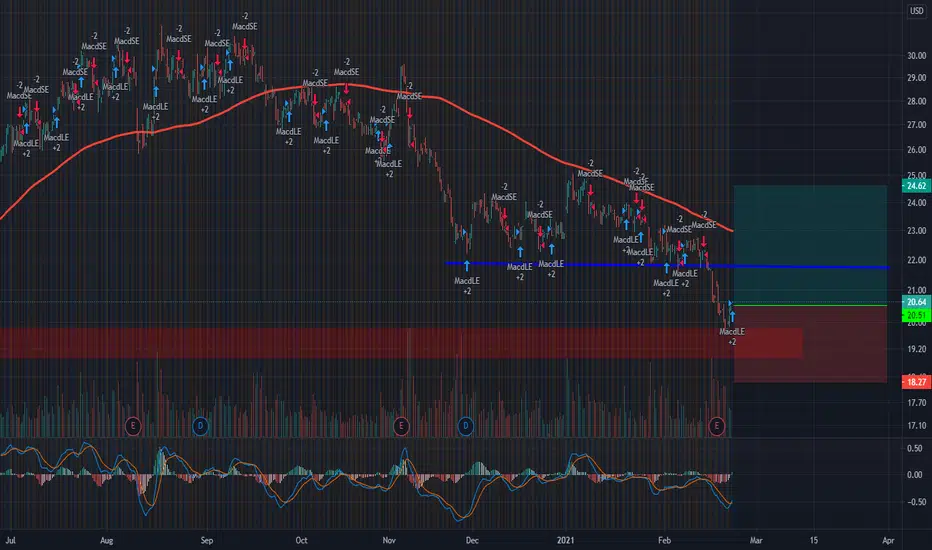Screen dimensions: 932x550
Task: Select the green 20.51 entry price label
Action: click(916, 315)
